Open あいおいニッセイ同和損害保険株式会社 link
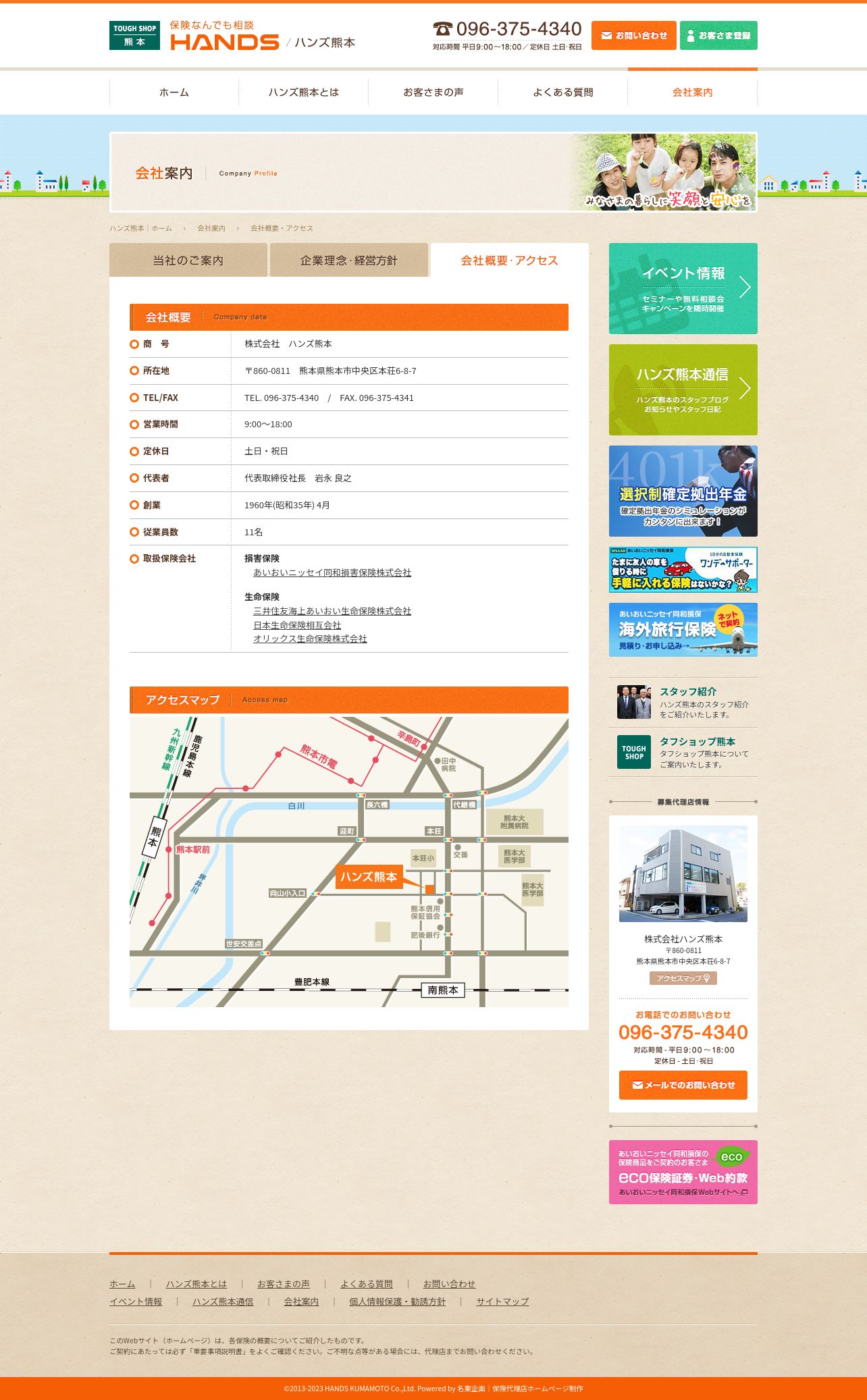Screen dimensions: 867x1400 point(332,572)
